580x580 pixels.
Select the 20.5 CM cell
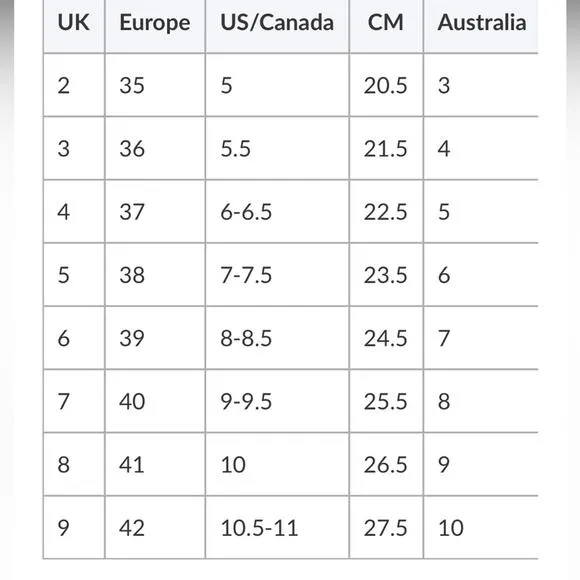point(386,85)
